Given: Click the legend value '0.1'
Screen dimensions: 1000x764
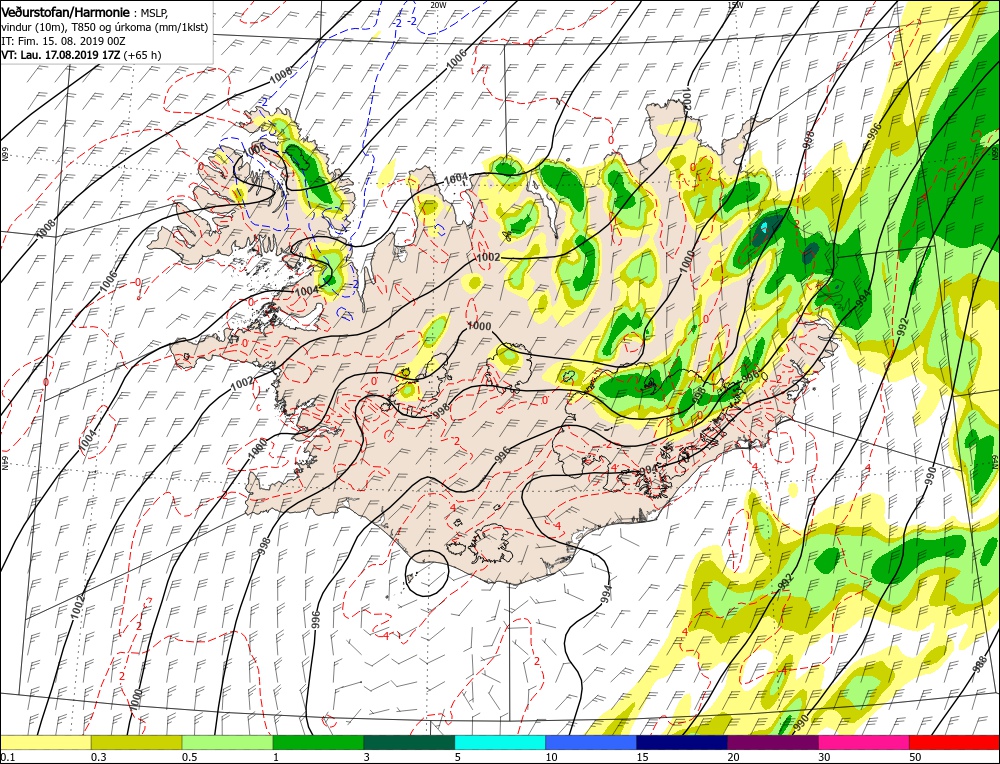Looking at the screenshot, I should [x=7, y=756].
